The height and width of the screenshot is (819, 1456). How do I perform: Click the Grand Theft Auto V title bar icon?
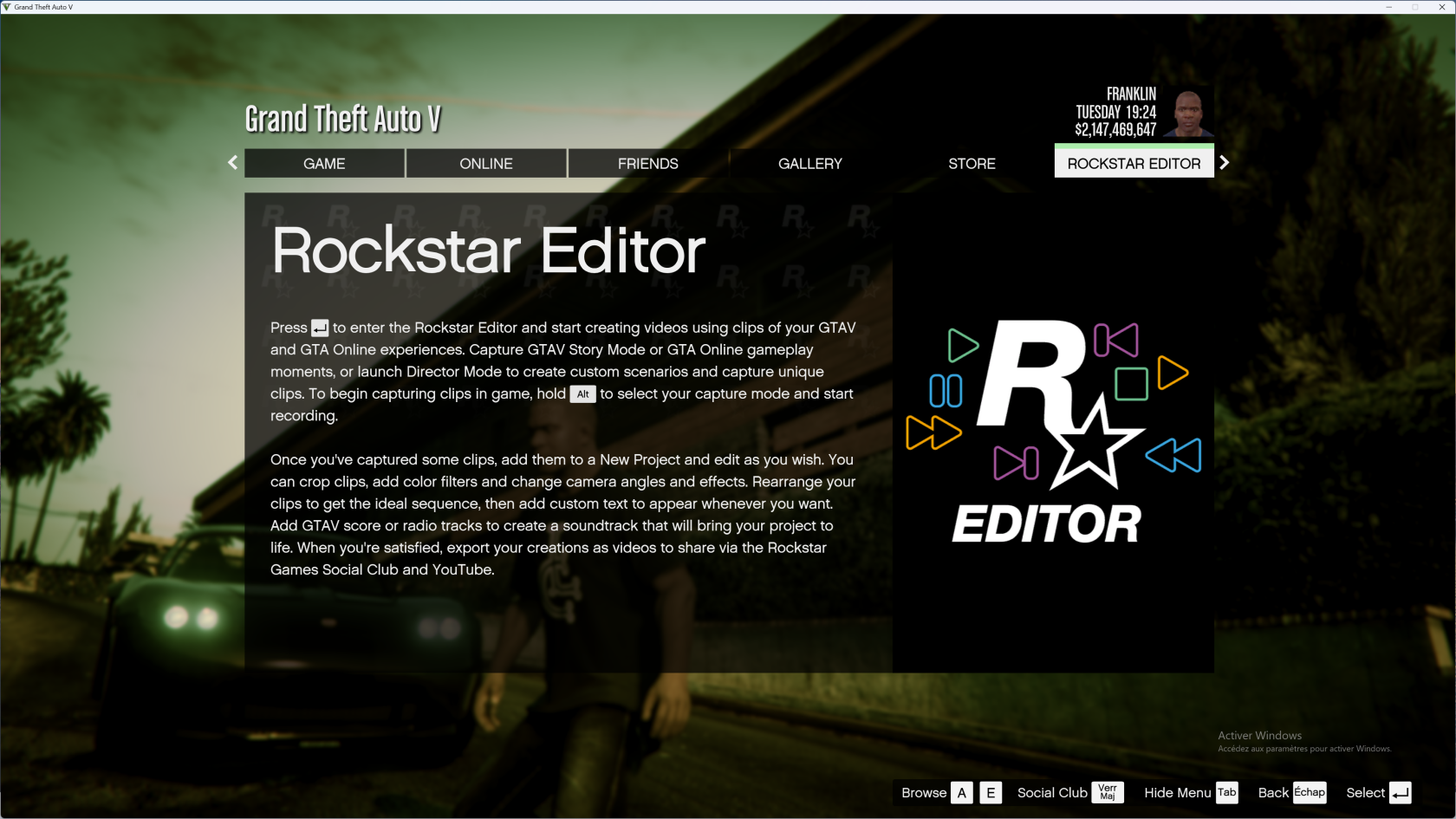[7, 7]
